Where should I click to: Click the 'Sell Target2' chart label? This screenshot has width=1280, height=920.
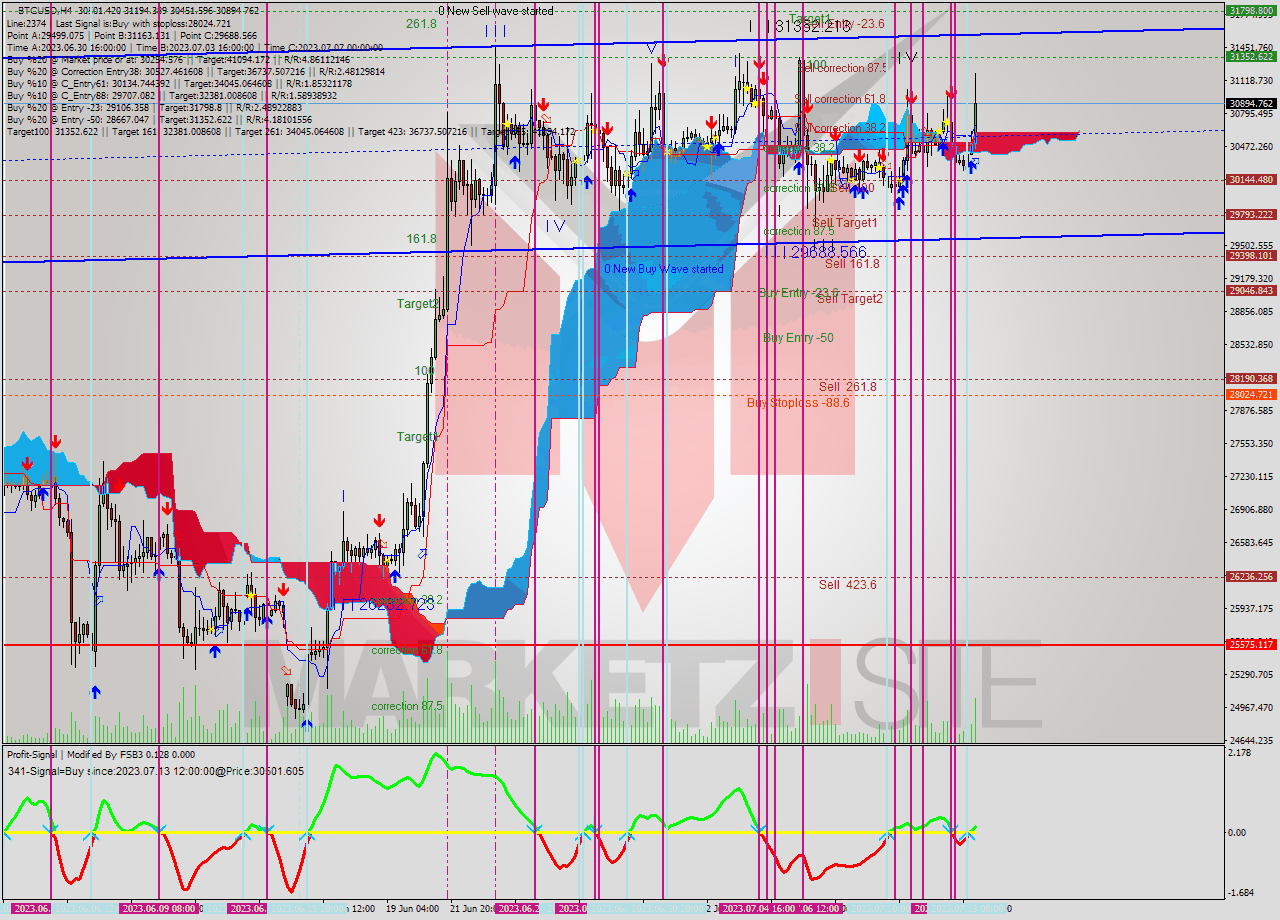[x=850, y=298]
